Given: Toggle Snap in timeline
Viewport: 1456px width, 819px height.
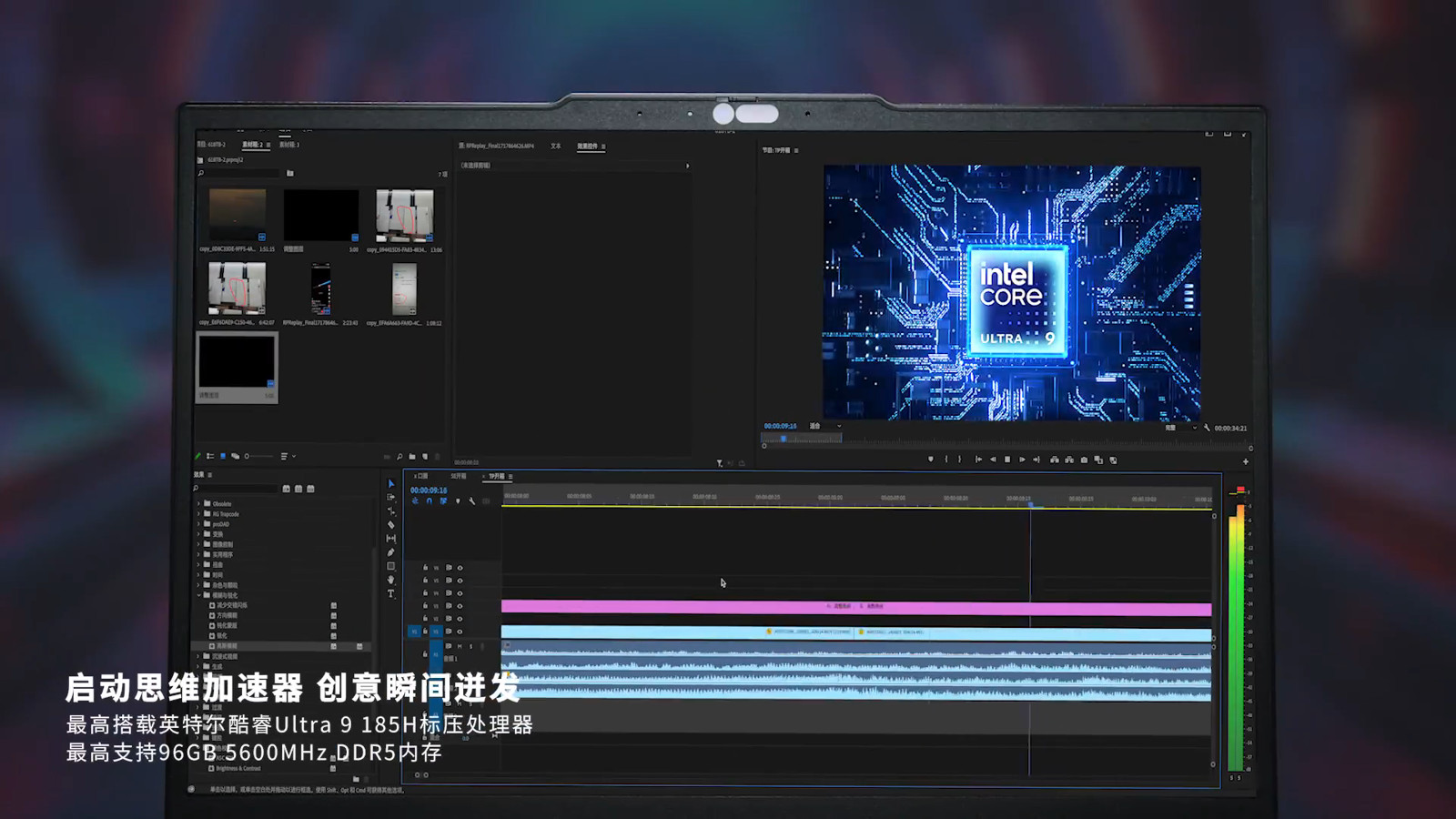Looking at the screenshot, I should pos(430,500).
